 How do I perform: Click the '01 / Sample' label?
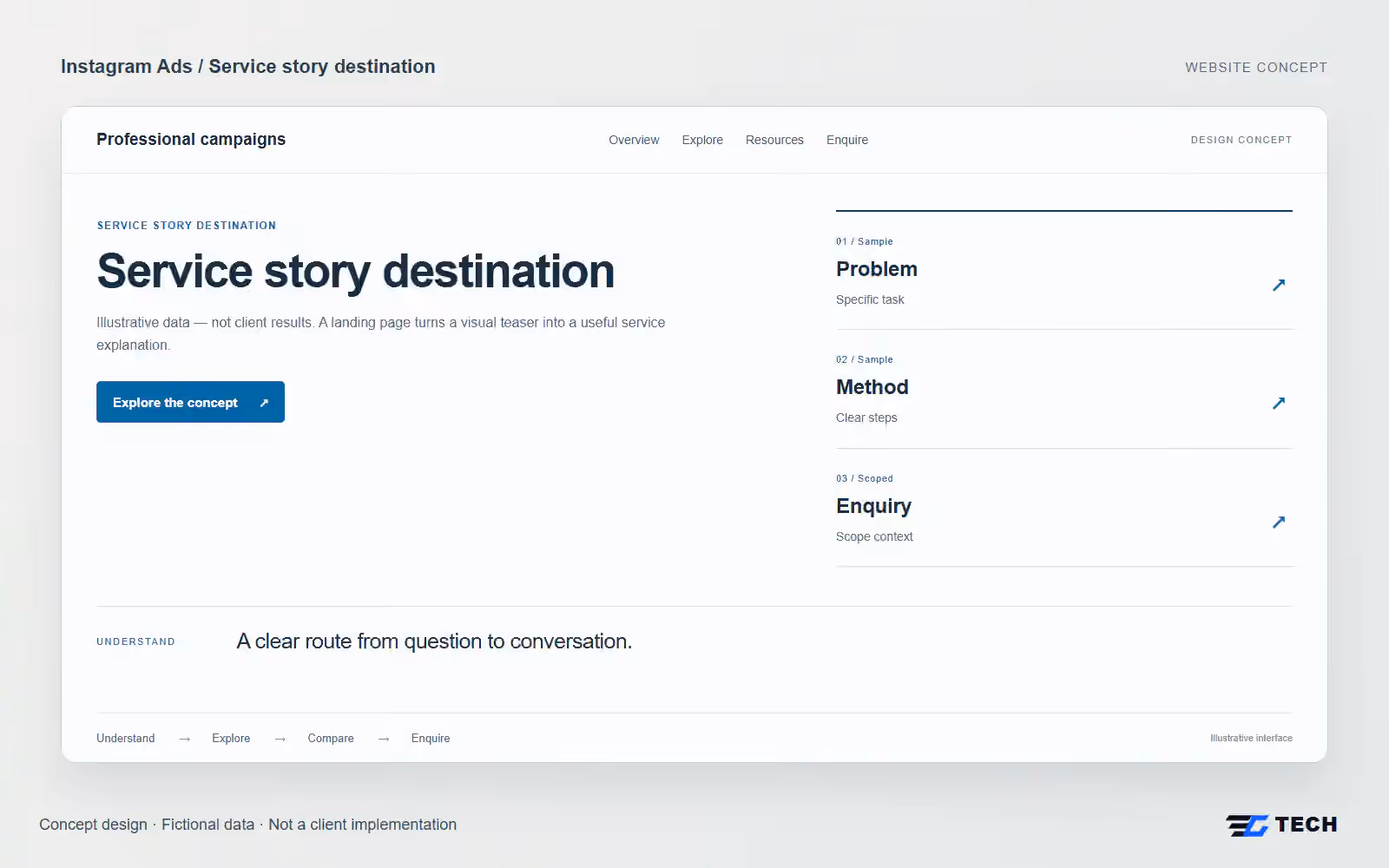click(865, 241)
